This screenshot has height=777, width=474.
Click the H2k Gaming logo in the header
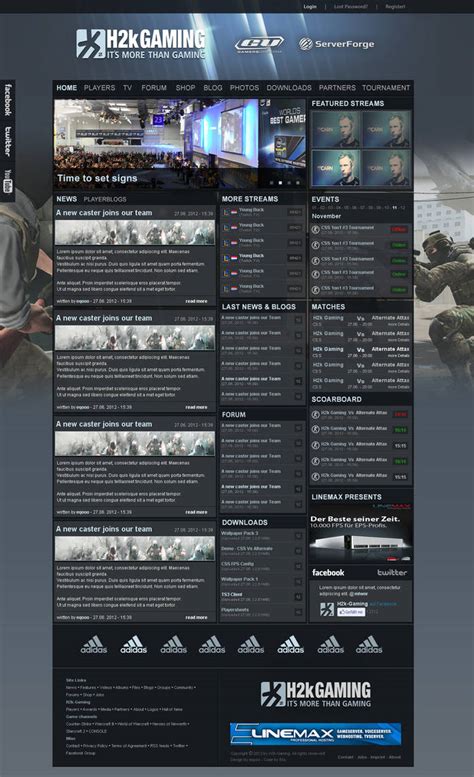(141, 44)
